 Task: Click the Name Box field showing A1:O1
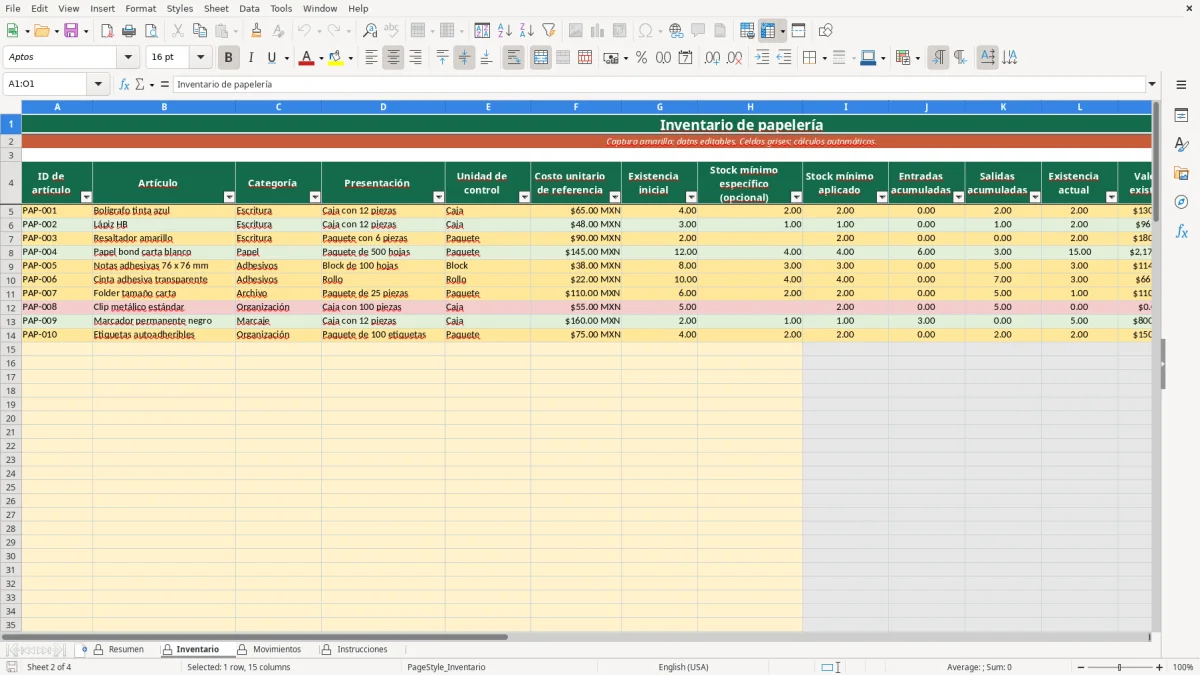click(x=47, y=84)
